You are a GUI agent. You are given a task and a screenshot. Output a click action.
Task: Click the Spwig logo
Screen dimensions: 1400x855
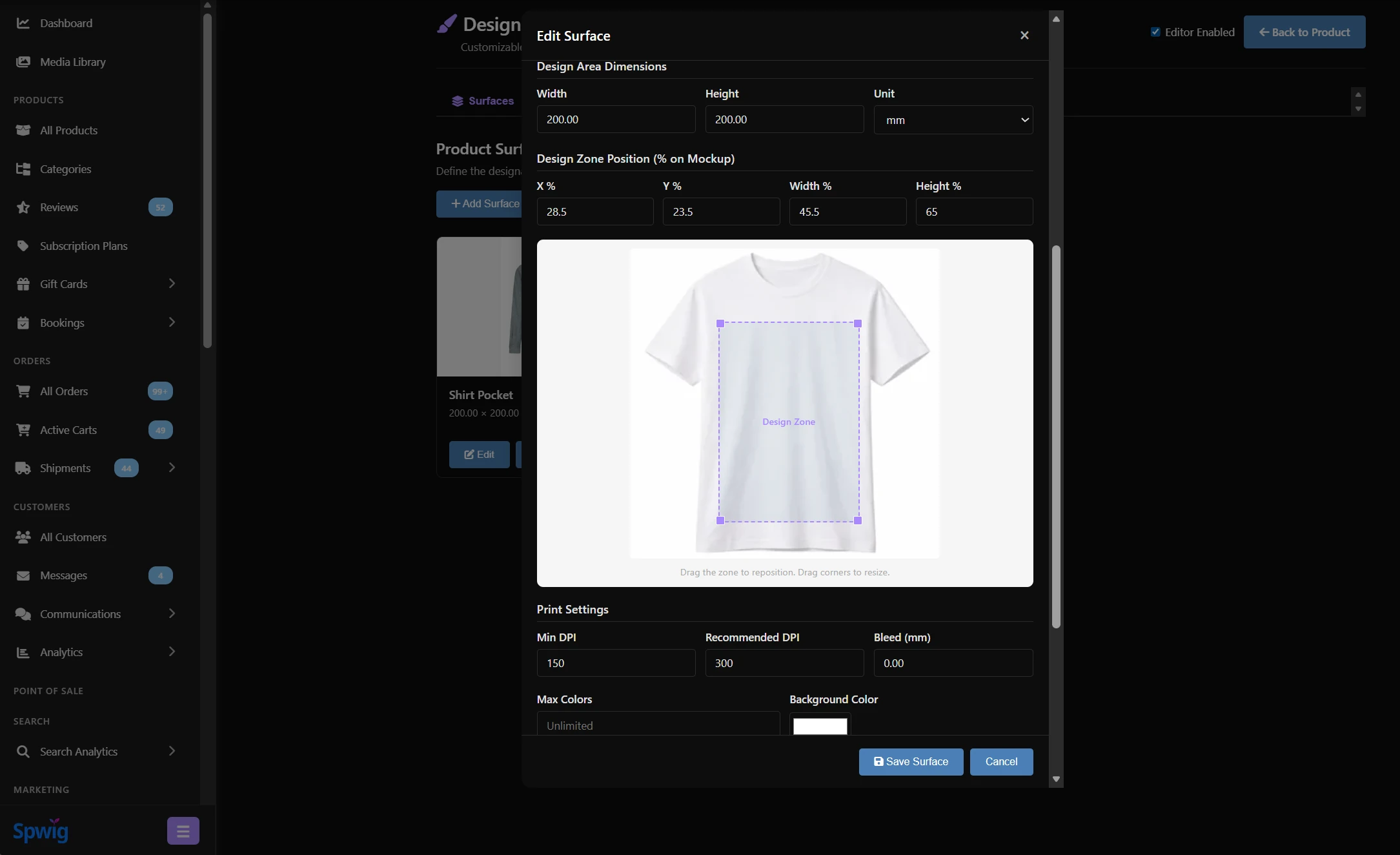[x=41, y=830]
